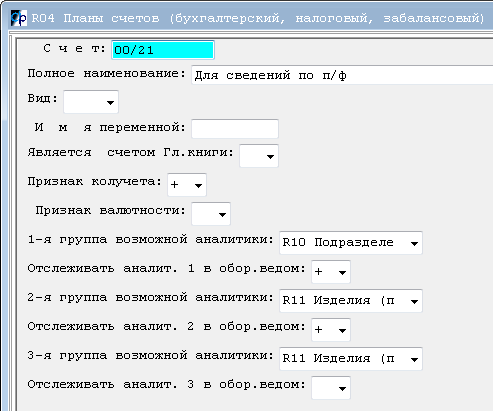493x411 pixels.
Task: Click the Вид dropdown arrow
Action: 110,103
